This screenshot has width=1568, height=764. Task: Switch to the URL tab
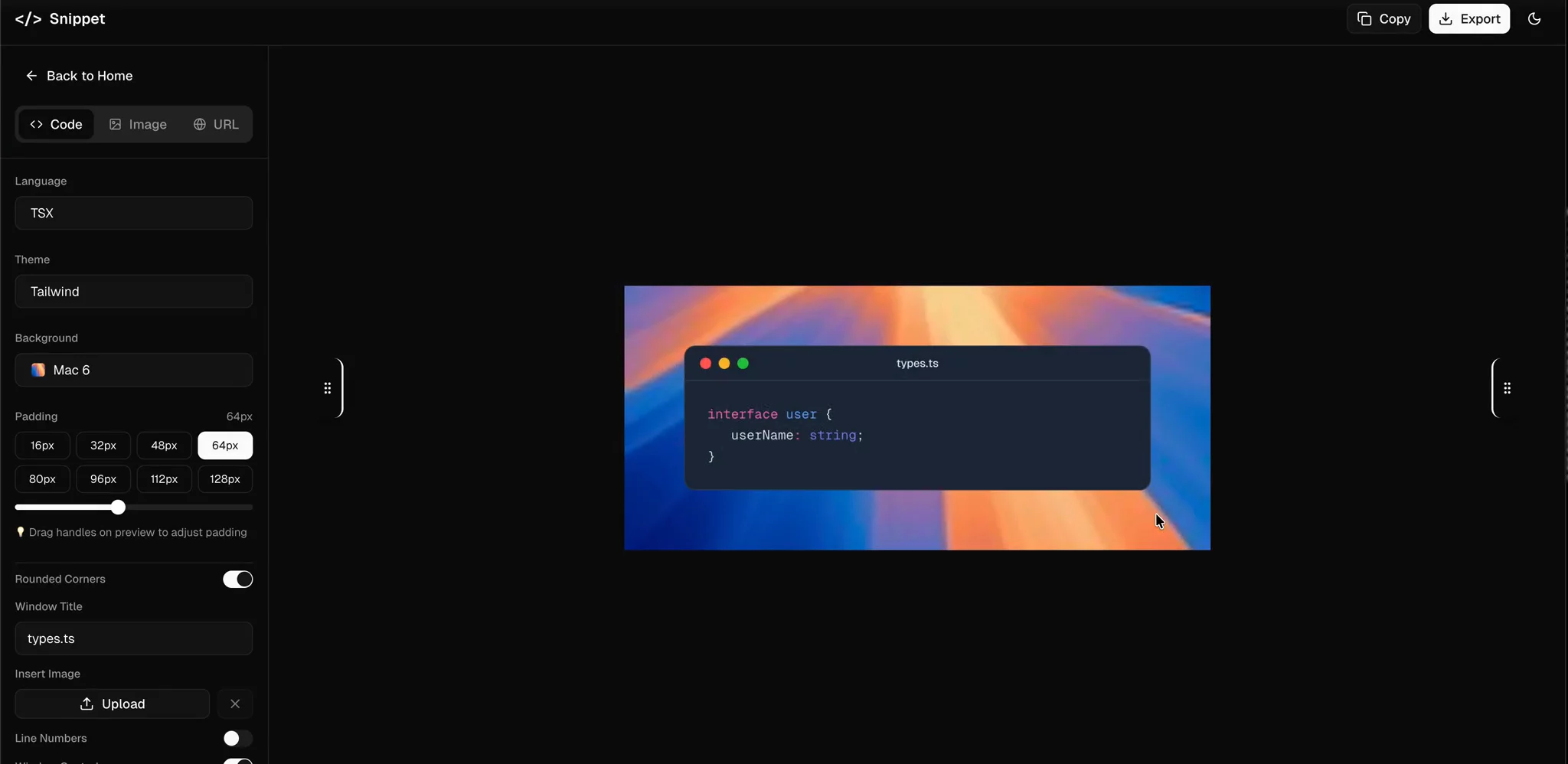point(217,123)
